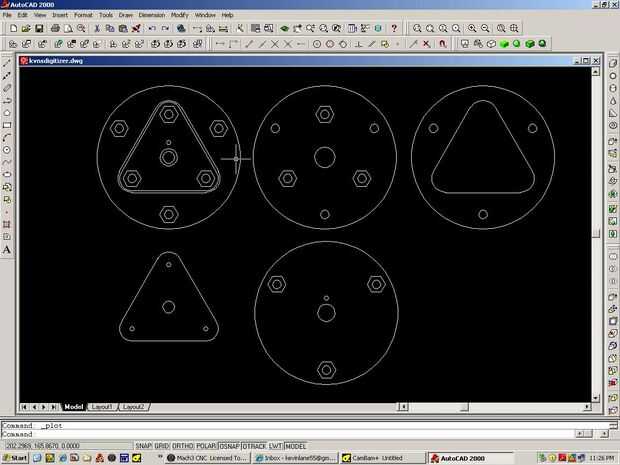Viewport: 620px width, 465px height.
Task: Select the Hatch tool
Action: (7, 224)
